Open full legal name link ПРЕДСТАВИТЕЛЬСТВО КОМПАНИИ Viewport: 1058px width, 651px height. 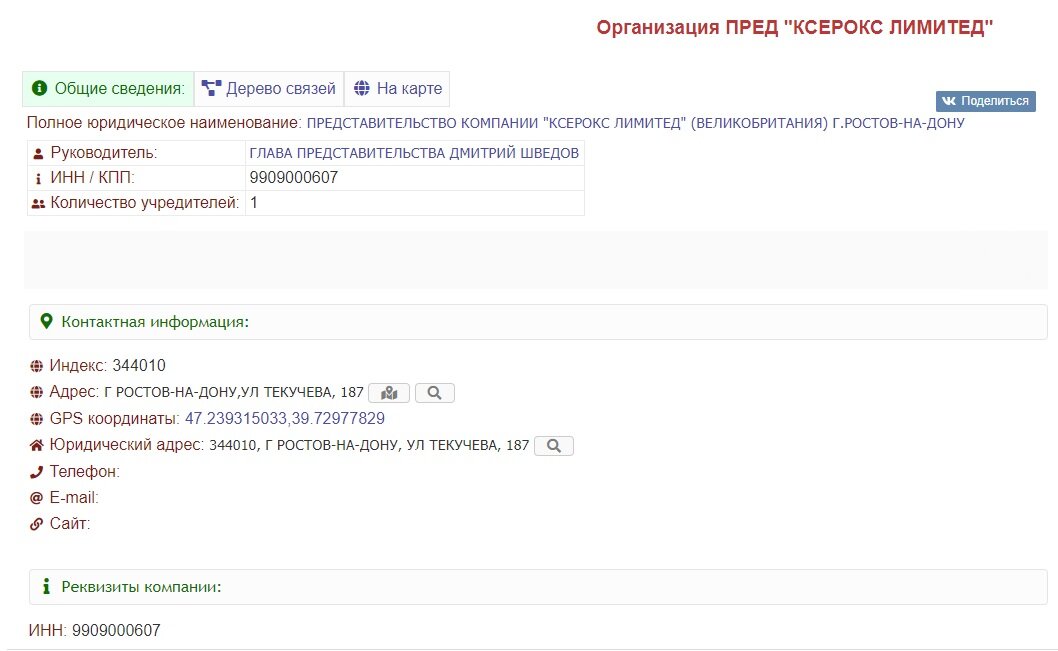coord(636,123)
